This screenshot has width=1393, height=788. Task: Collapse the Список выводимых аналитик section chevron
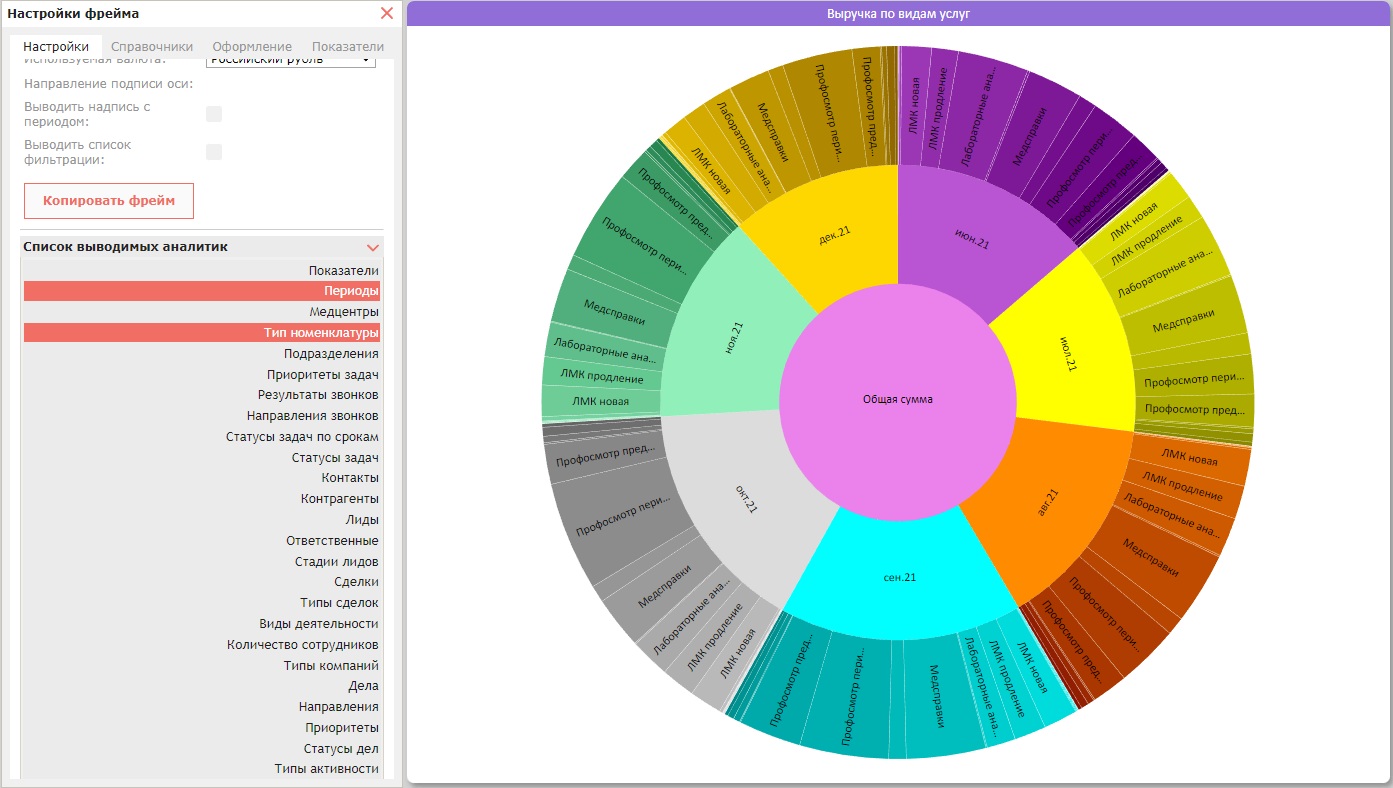click(373, 247)
